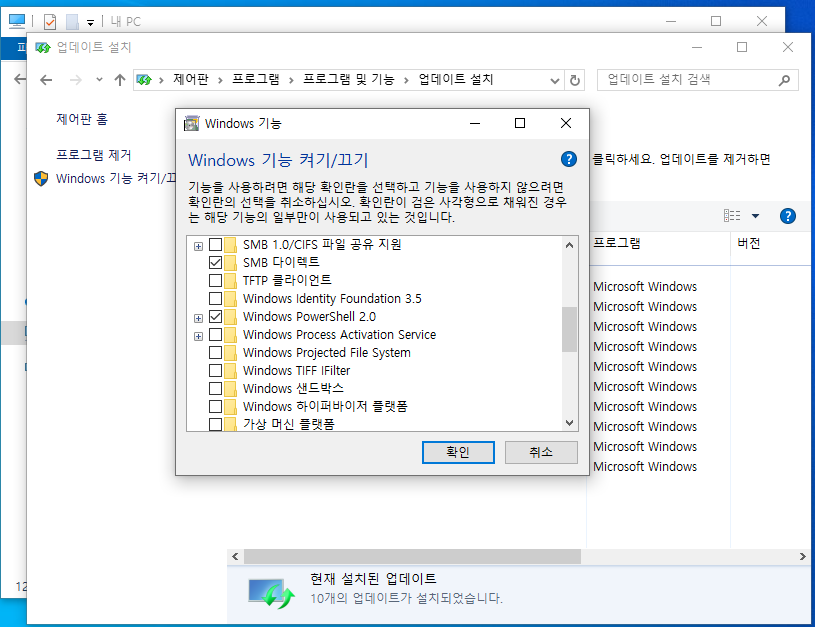Click the new folder icon in 내 PC toolbar
The image size is (815, 627).
click(72, 21)
